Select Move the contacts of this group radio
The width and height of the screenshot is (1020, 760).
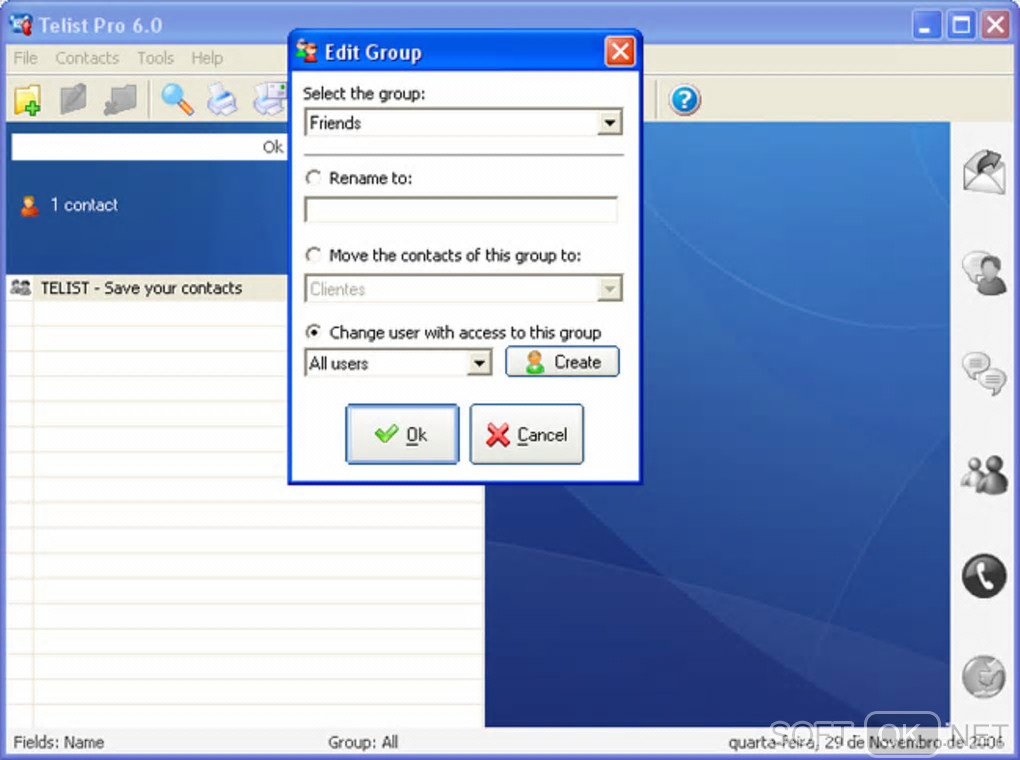(314, 254)
